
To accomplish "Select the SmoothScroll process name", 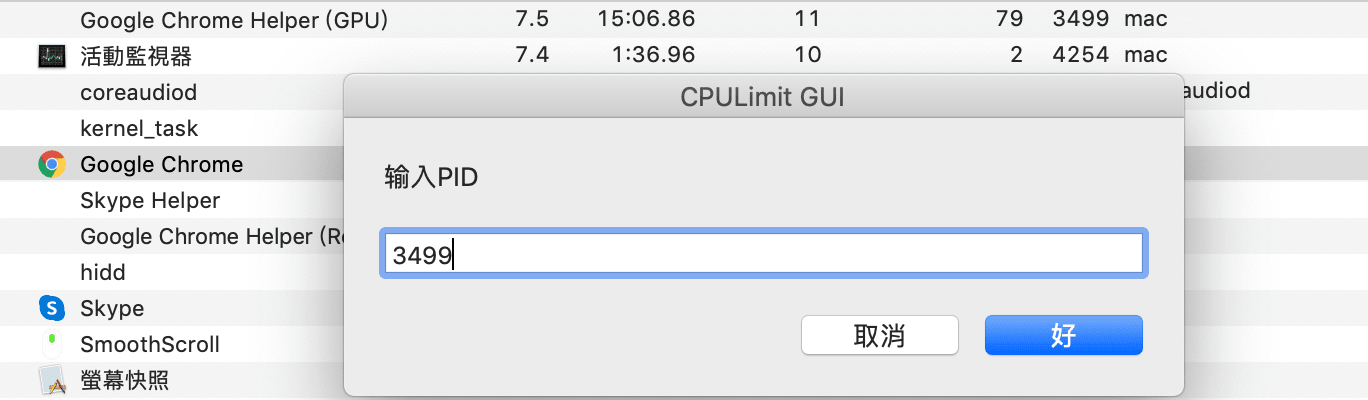I will (x=150, y=344).
